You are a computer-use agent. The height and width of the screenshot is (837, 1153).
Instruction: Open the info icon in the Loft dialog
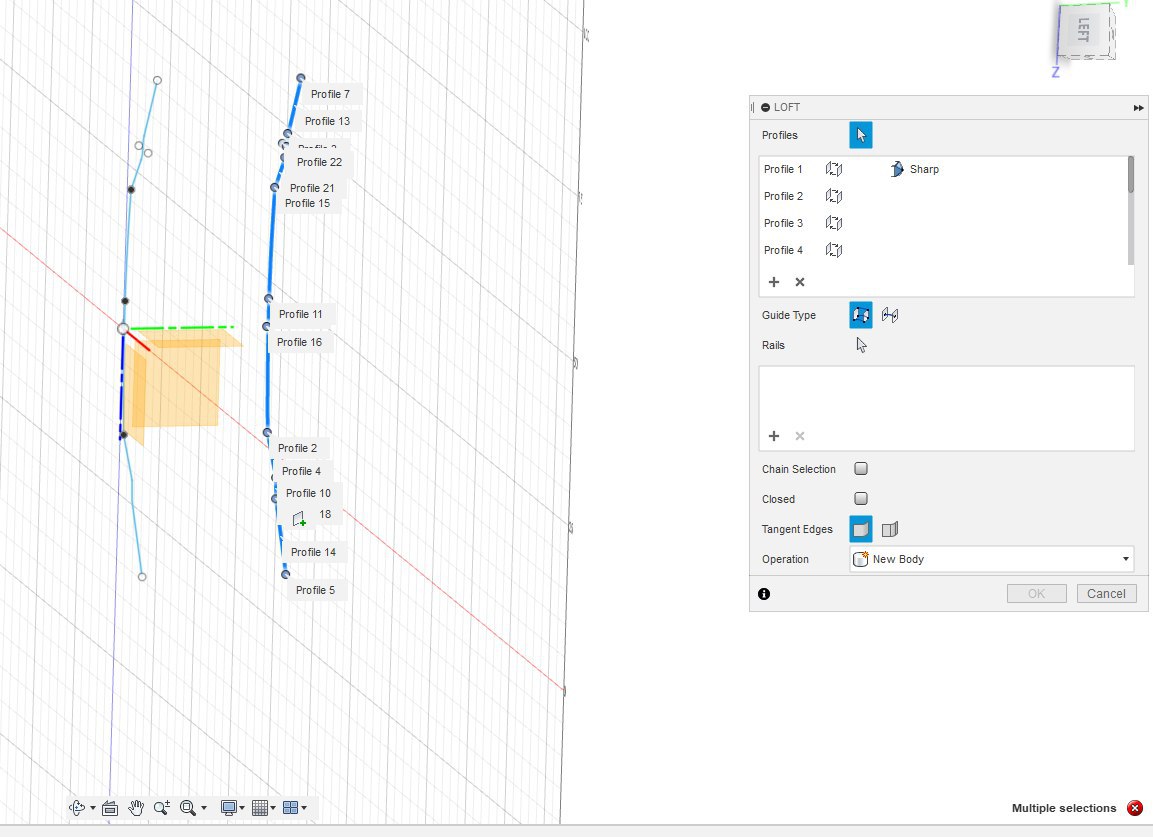coord(764,594)
